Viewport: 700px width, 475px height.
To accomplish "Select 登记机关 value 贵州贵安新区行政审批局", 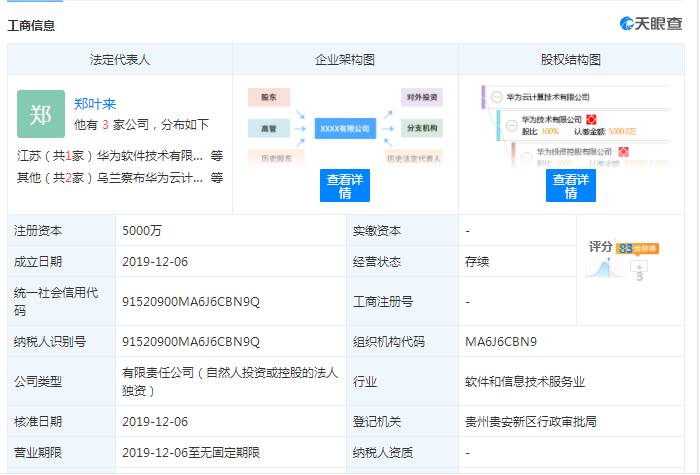I will 531,421.
